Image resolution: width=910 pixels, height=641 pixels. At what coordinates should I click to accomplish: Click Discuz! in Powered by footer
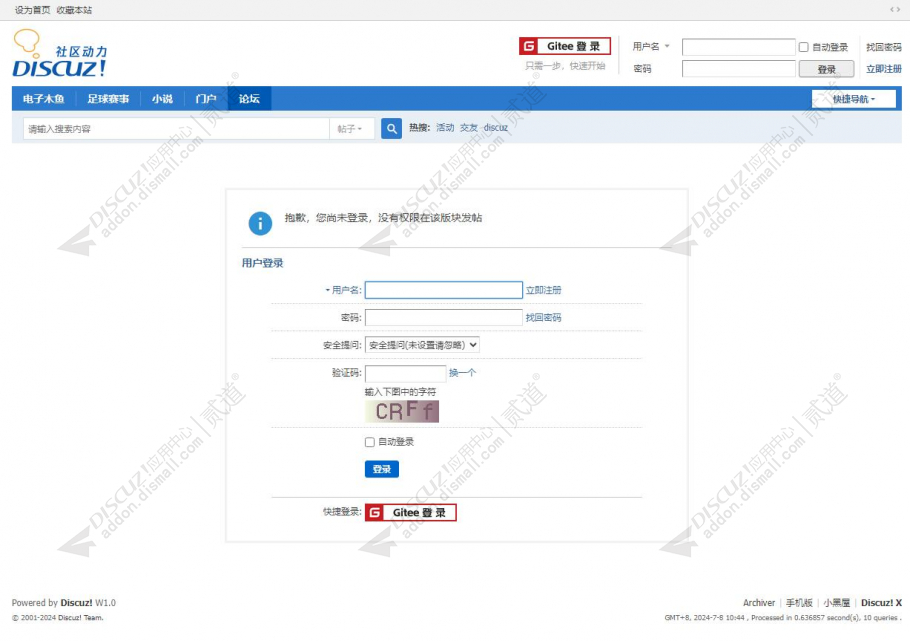click(77, 603)
